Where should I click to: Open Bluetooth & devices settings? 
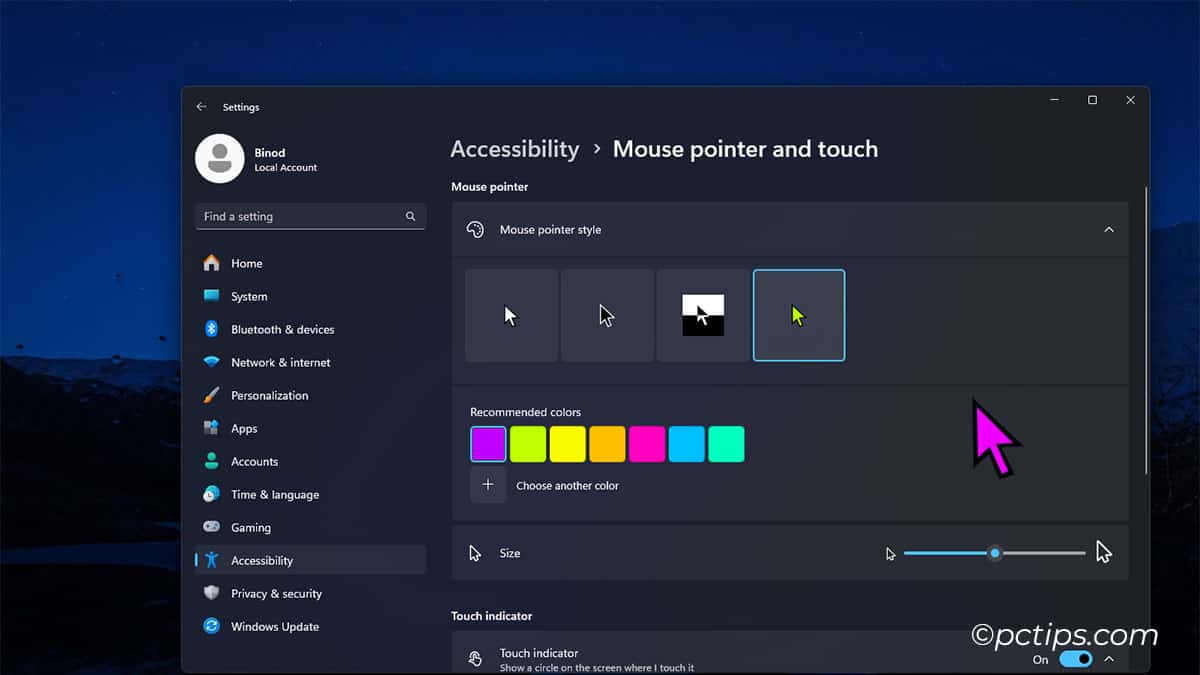tap(283, 329)
